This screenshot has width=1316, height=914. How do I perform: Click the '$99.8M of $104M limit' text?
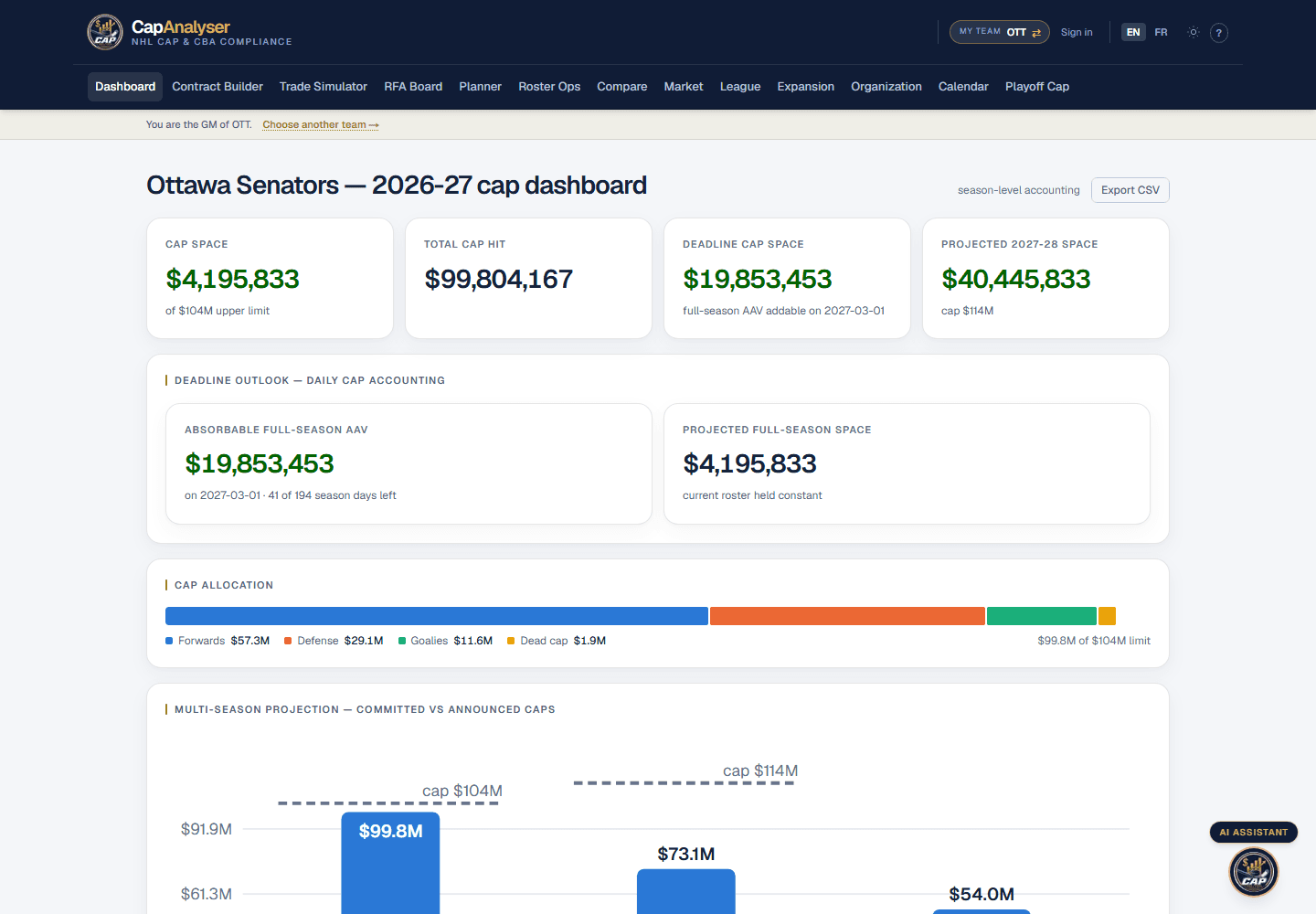tap(1094, 641)
